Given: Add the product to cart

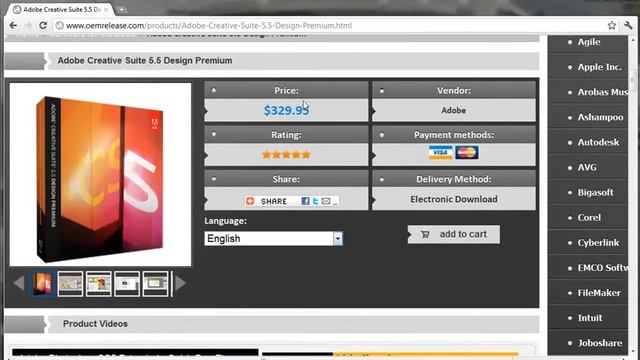Looking at the screenshot, I should tap(454, 234).
